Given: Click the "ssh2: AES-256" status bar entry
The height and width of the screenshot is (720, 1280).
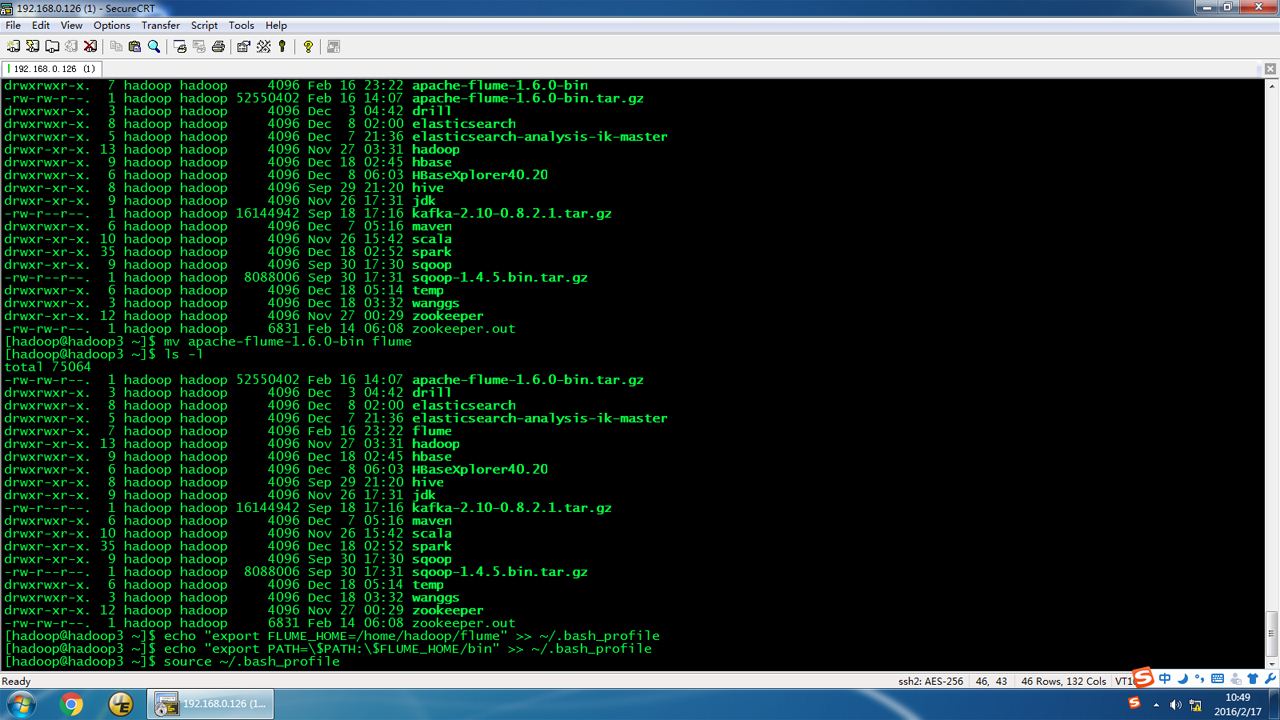Looking at the screenshot, I should click(931, 681).
